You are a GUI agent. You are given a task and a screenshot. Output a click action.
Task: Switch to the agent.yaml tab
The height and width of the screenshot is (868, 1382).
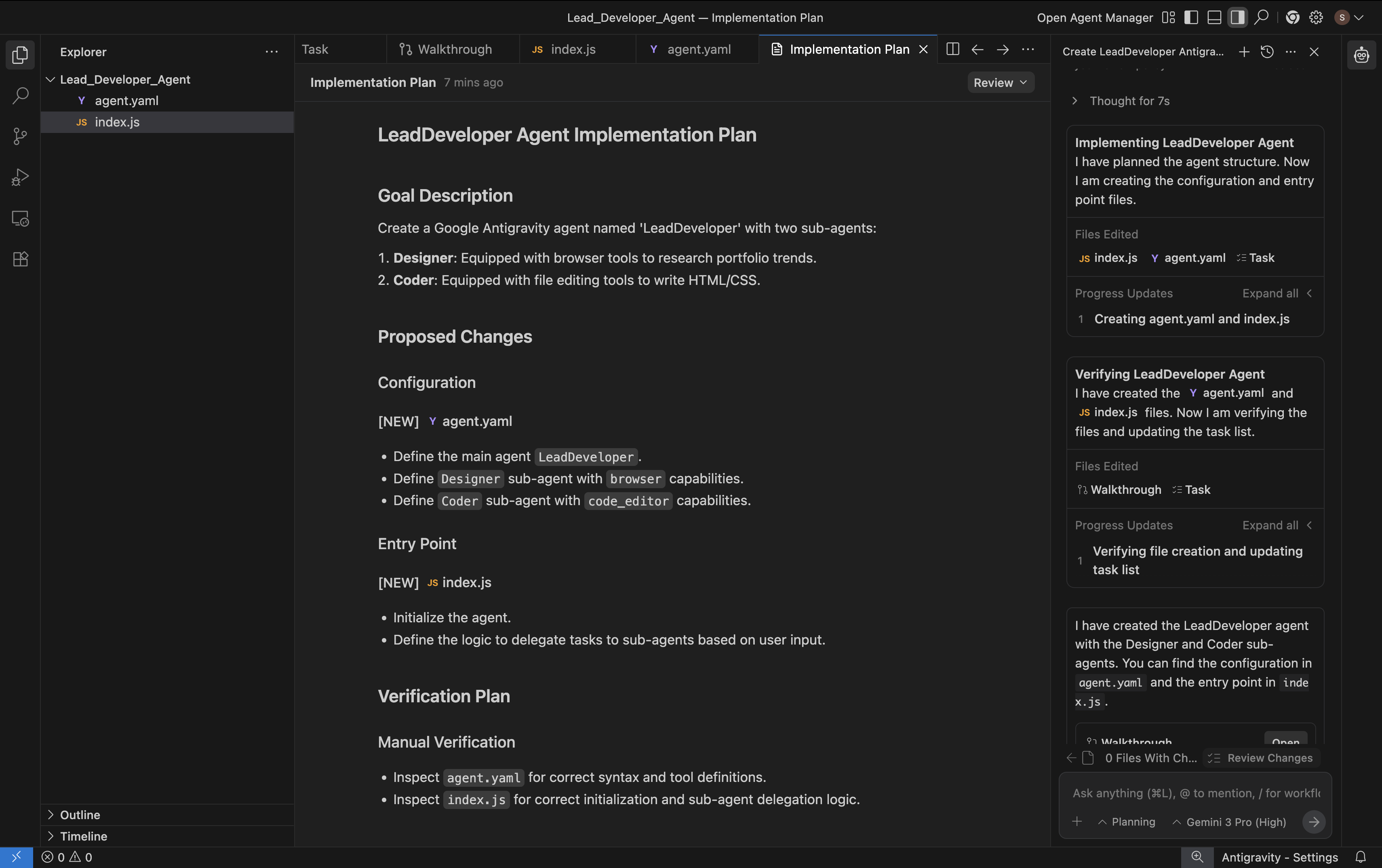click(x=698, y=49)
